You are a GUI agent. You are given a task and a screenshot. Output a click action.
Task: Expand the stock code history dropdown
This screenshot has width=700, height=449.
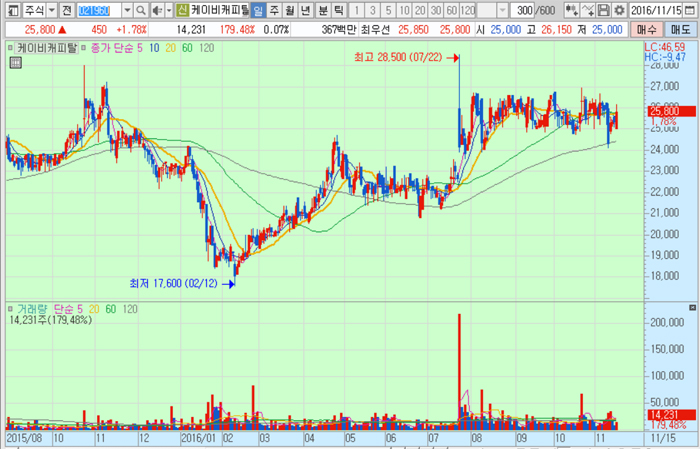(x=127, y=9)
